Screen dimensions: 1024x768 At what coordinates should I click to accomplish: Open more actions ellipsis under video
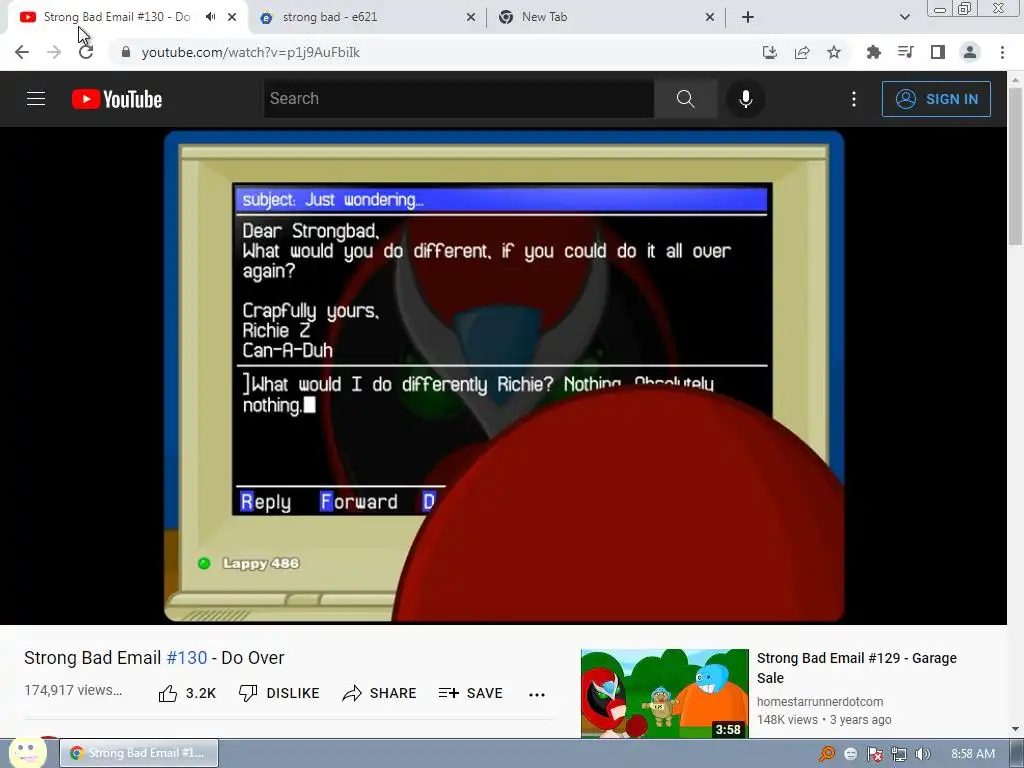click(537, 694)
